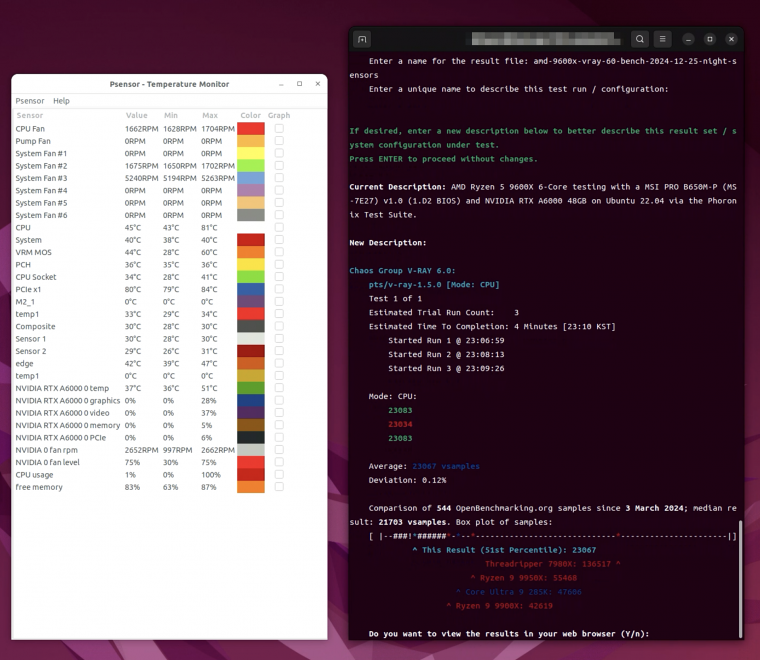
Task: Click the 81°C max value for CPU
Action: pos(209,227)
